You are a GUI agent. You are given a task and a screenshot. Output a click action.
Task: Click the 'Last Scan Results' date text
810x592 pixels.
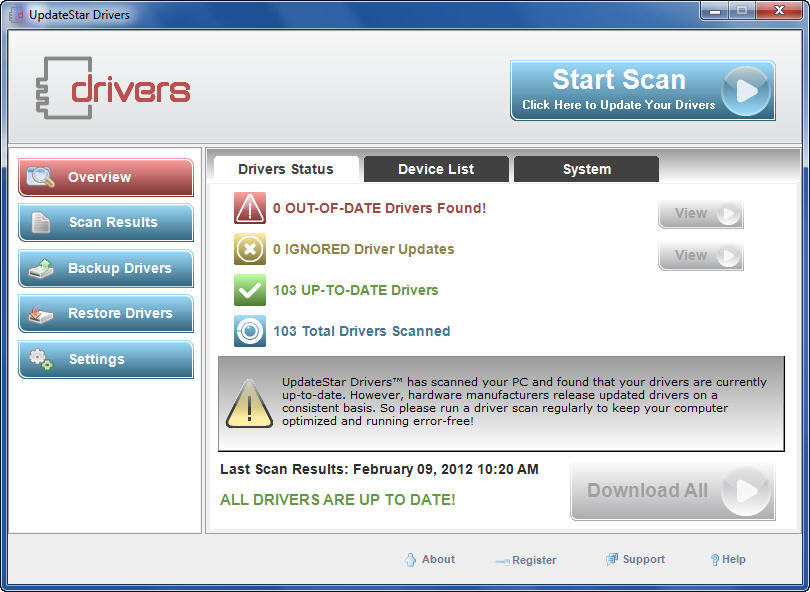(x=379, y=469)
